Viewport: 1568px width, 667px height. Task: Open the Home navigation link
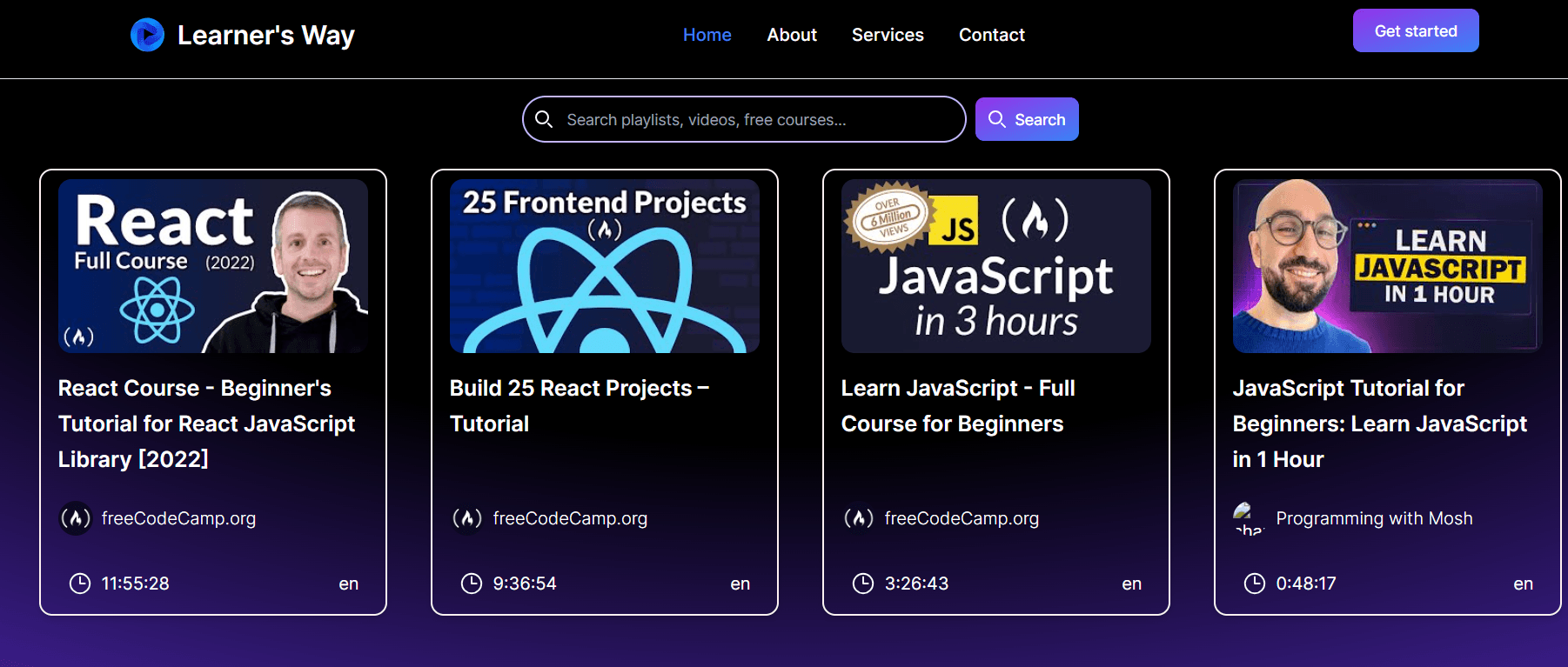pyautogui.click(x=707, y=35)
